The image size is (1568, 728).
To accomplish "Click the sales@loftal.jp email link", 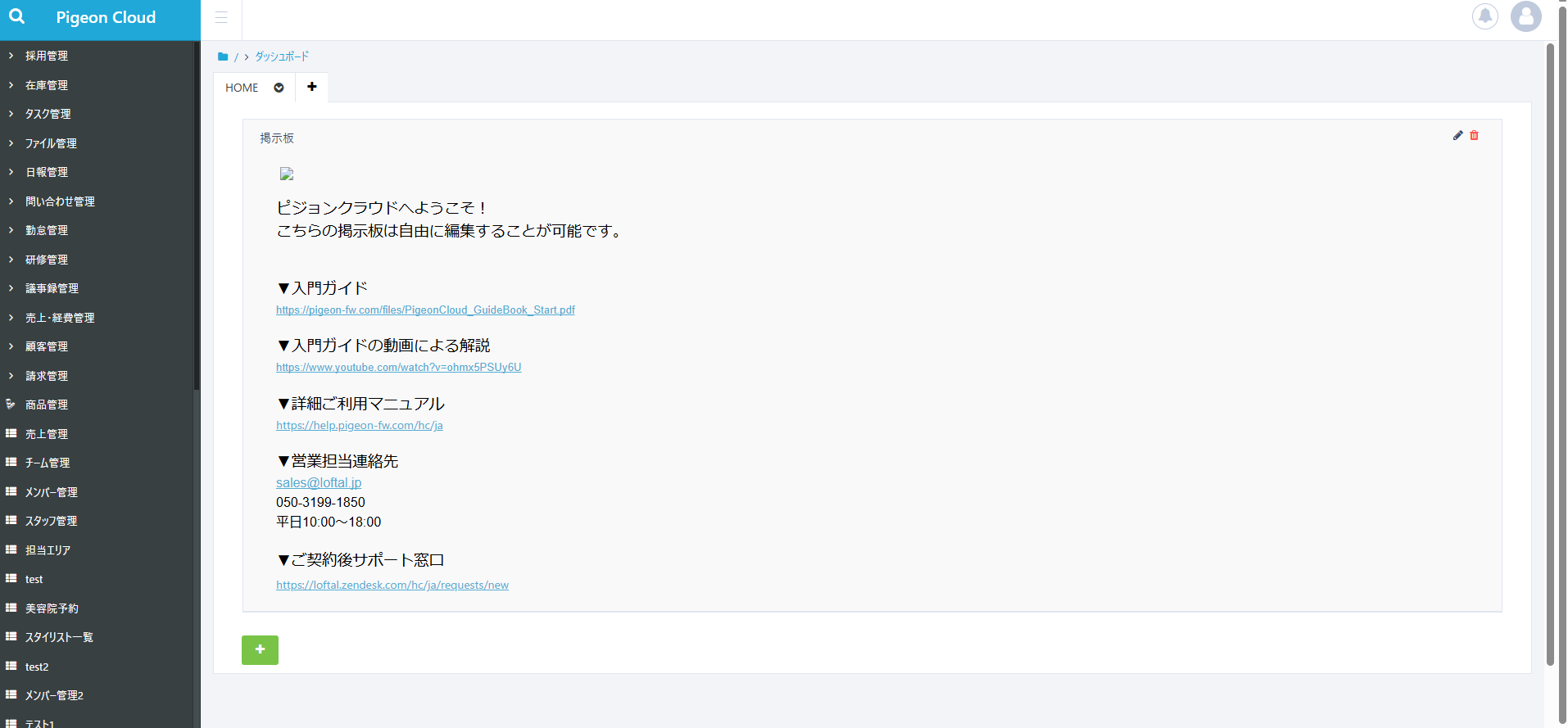I will pos(319,483).
